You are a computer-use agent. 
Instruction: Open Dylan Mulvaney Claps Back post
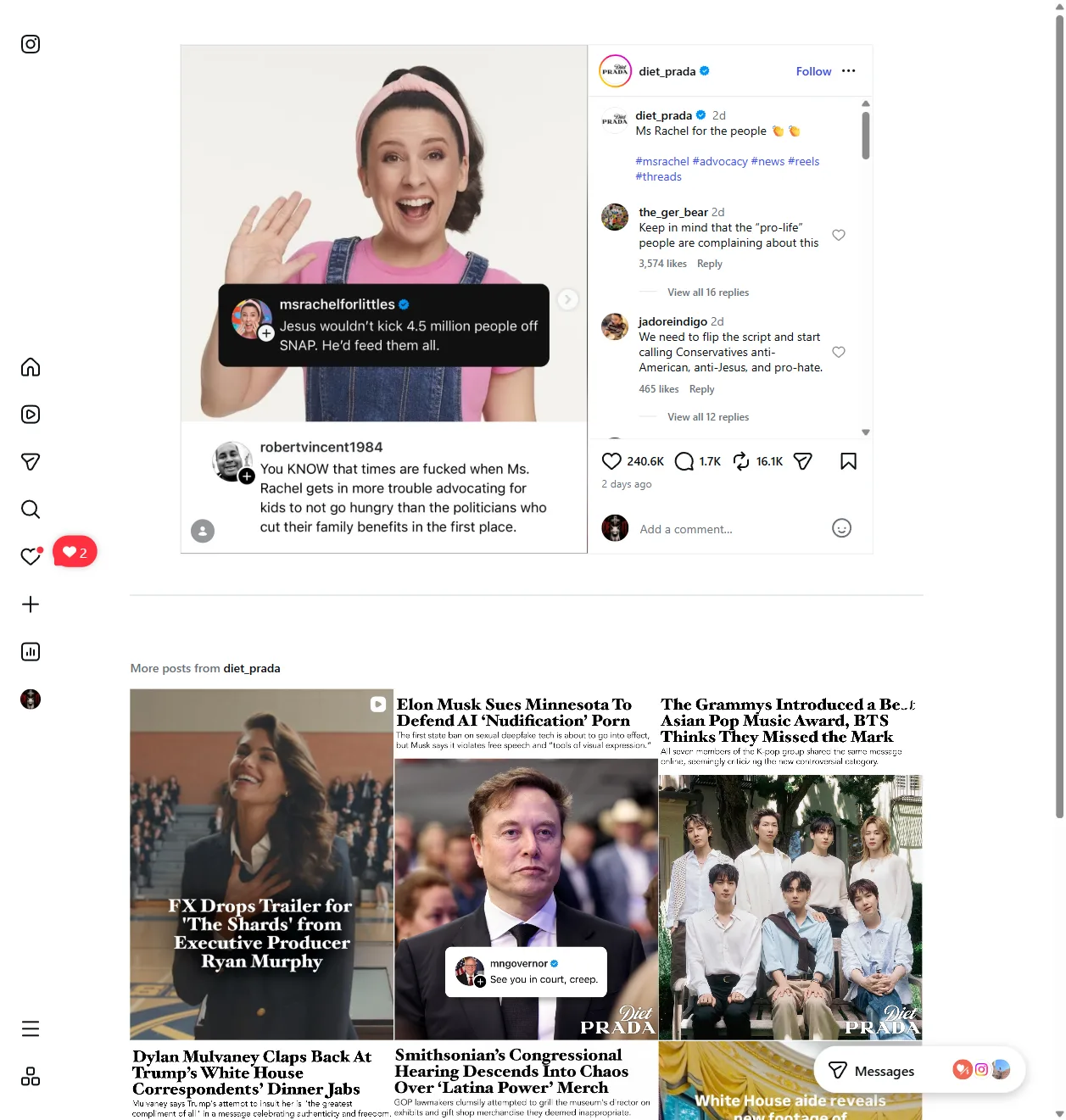(x=261, y=1080)
